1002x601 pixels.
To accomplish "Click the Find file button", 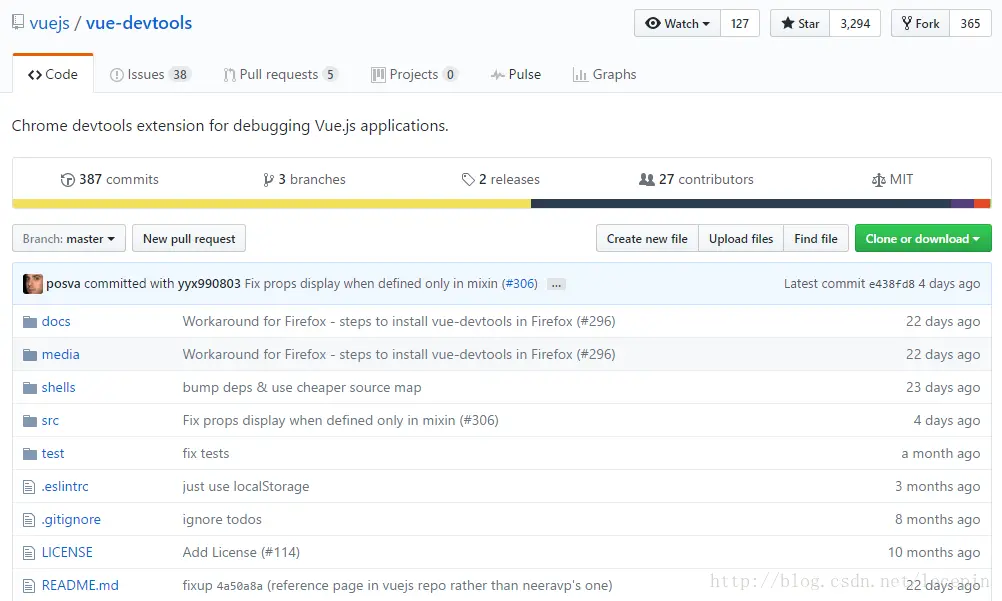I will pyautogui.click(x=816, y=238).
